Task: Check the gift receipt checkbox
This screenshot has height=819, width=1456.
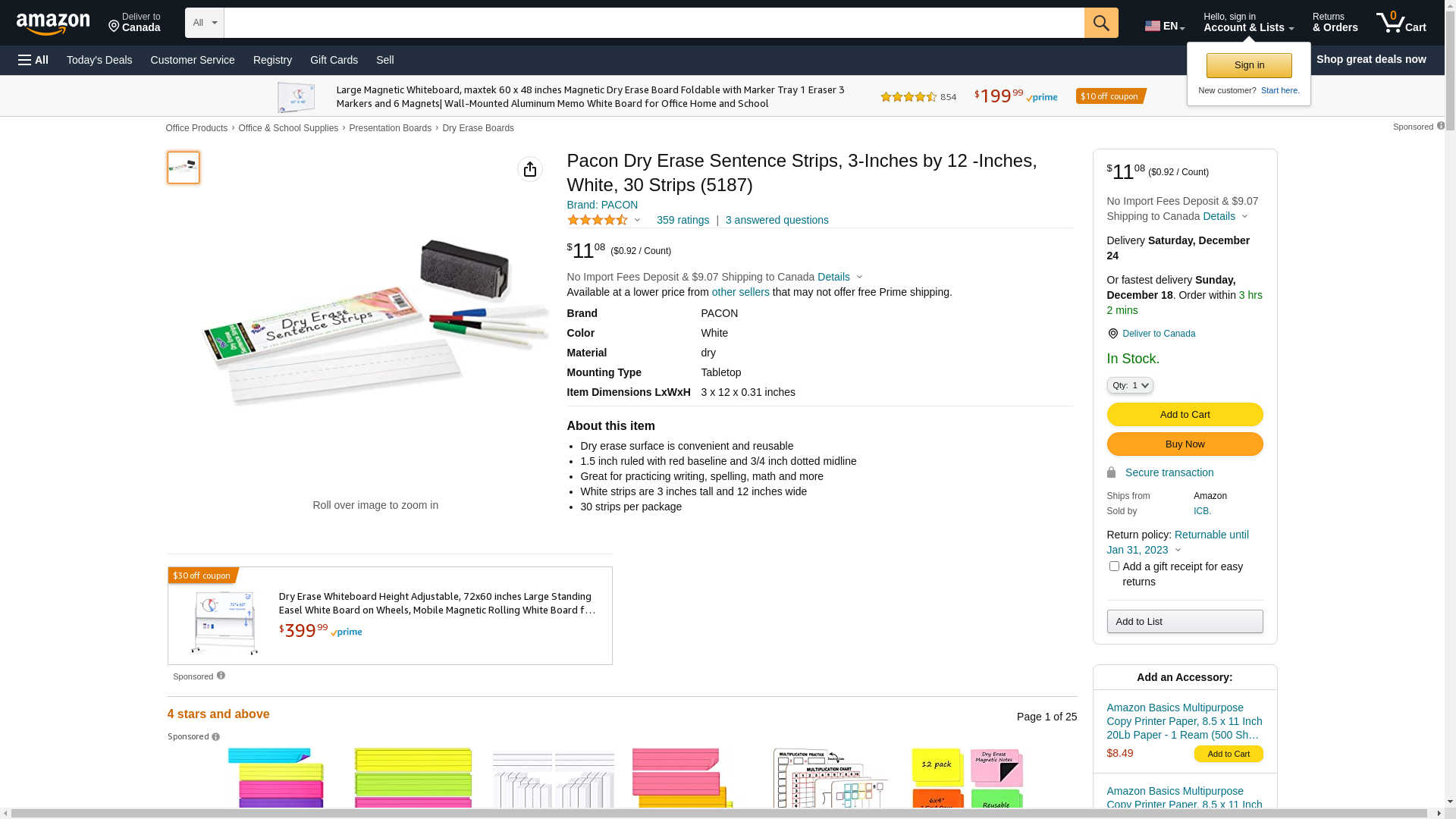Action: 1114,566
